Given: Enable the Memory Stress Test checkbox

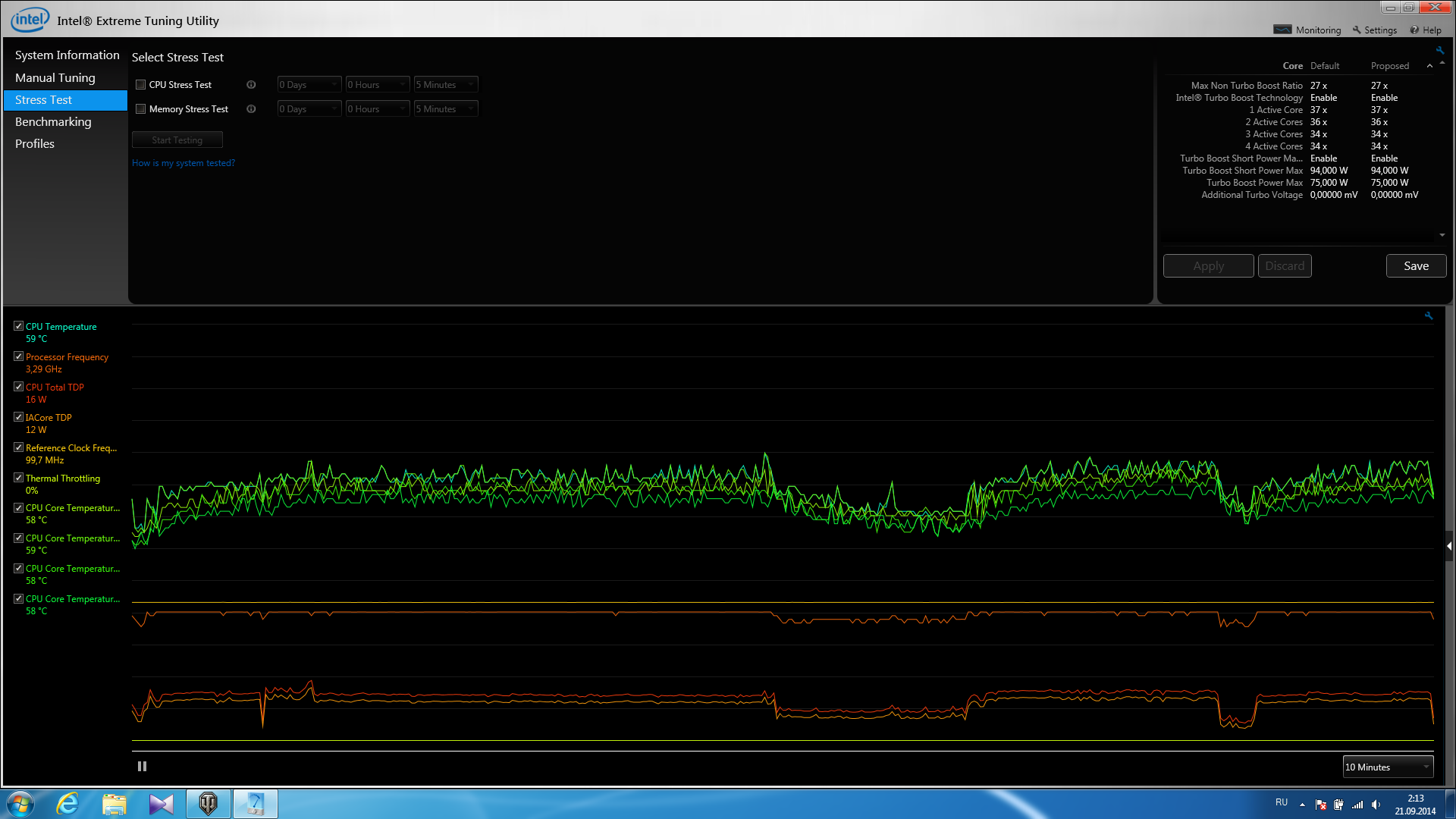Looking at the screenshot, I should click(140, 109).
